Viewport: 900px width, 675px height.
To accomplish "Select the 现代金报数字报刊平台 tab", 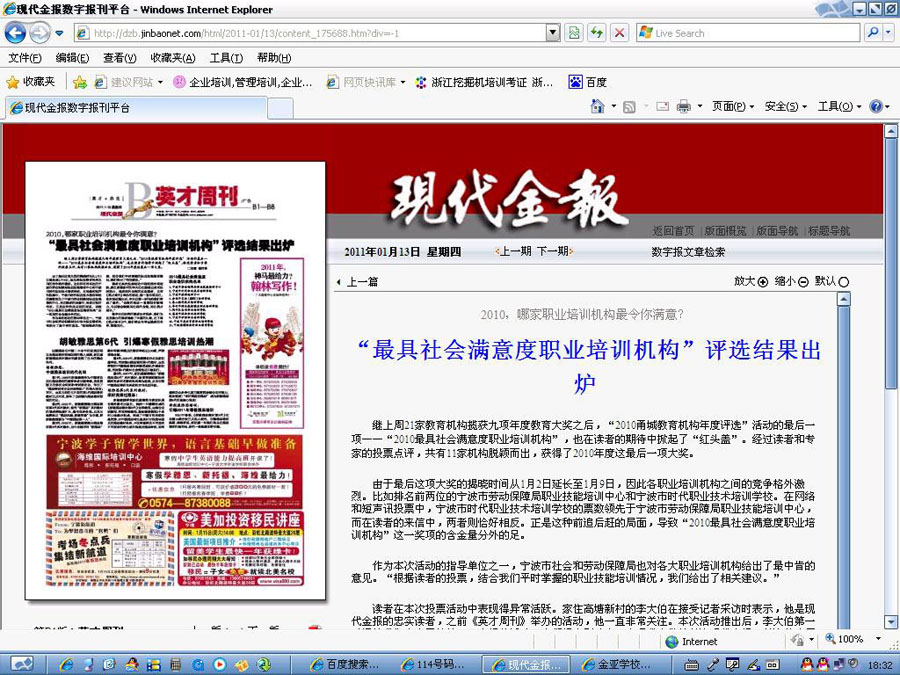I will (137, 108).
